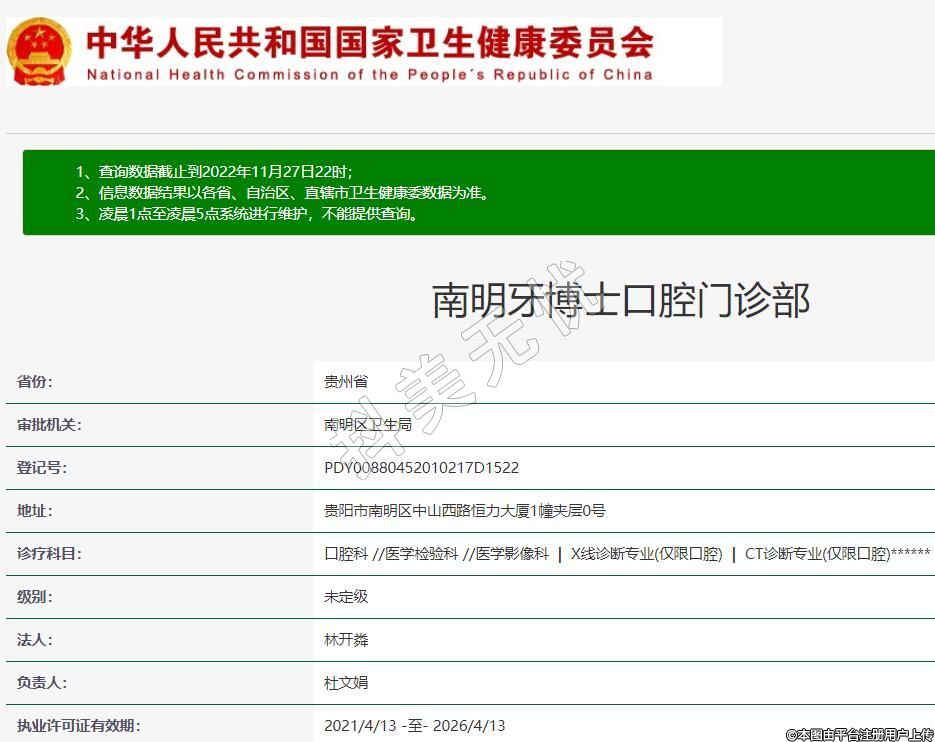Screen dimensions: 935x742
Task: Click the English commission name subtitle
Action: (x=369, y=74)
